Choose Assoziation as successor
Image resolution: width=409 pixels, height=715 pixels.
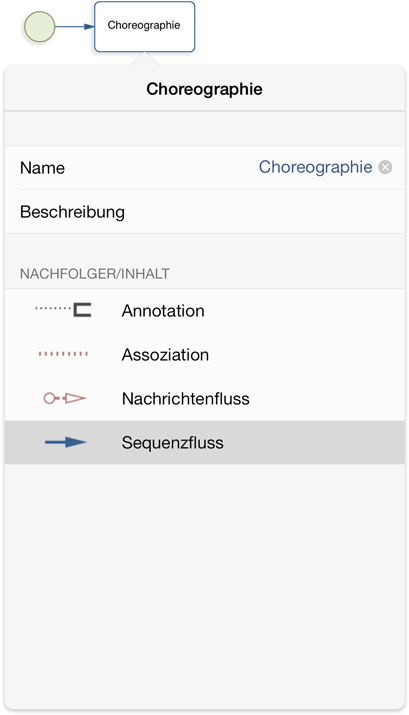[205, 355]
